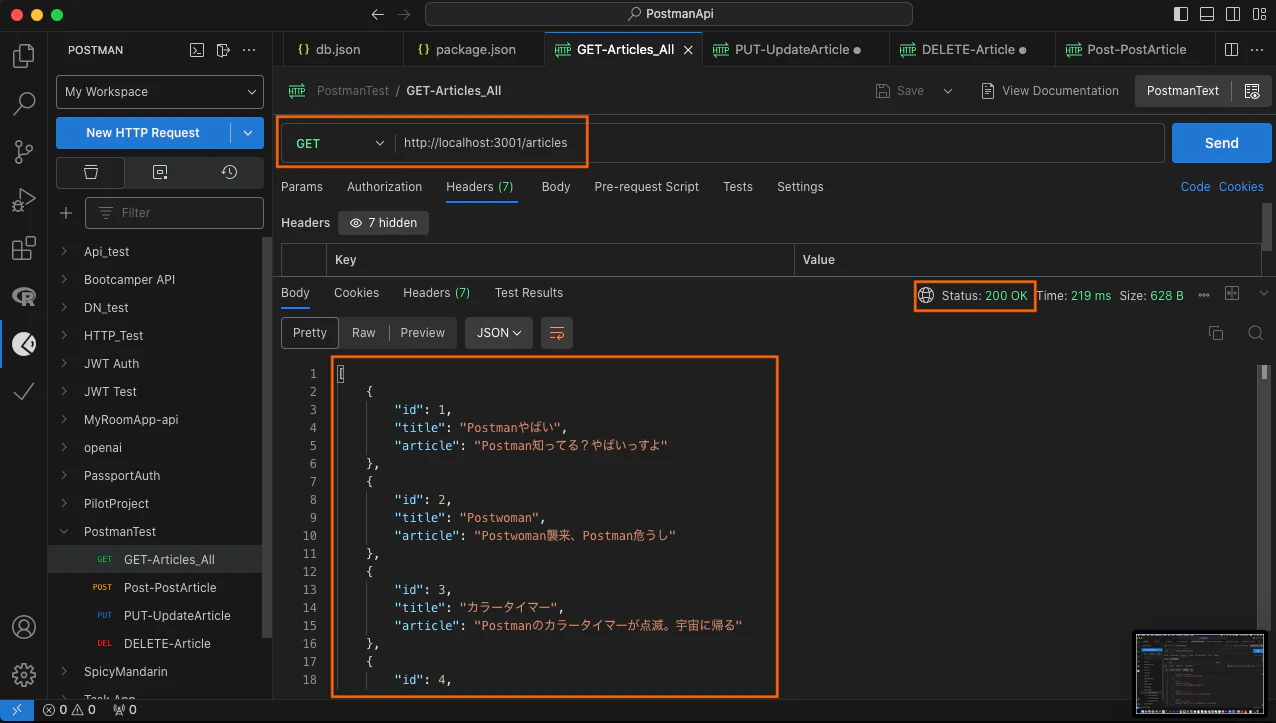1276x723 pixels.
Task: Open the Manage gear in the activity bar
Action: (24, 674)
